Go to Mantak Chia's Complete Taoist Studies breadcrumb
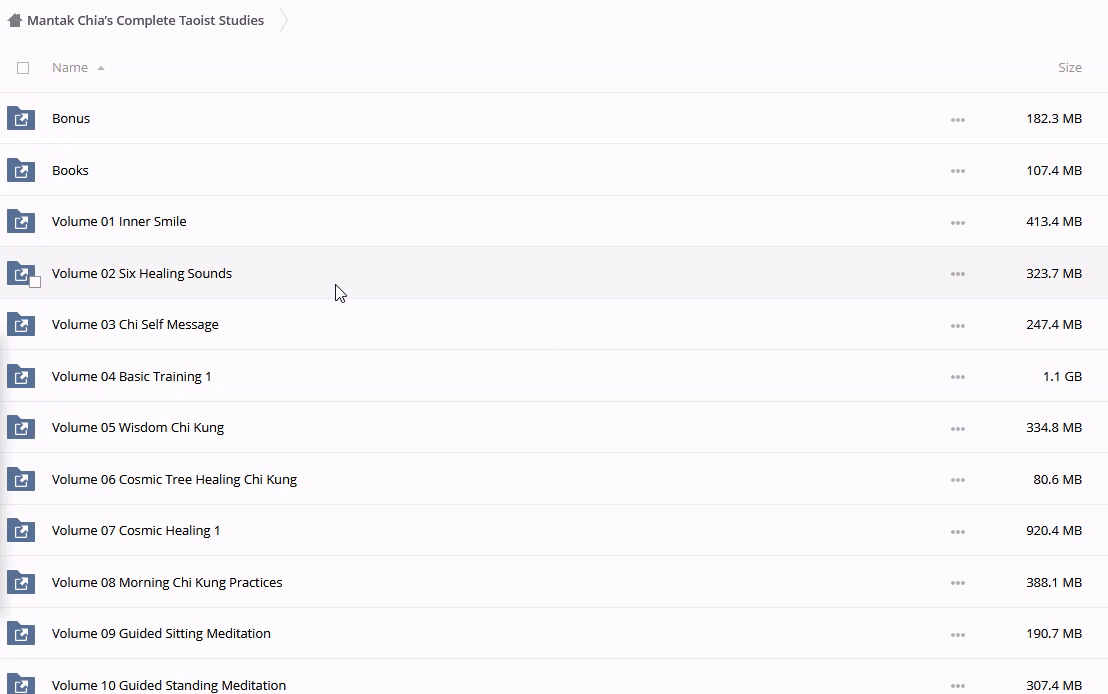 tap(145, 20)
